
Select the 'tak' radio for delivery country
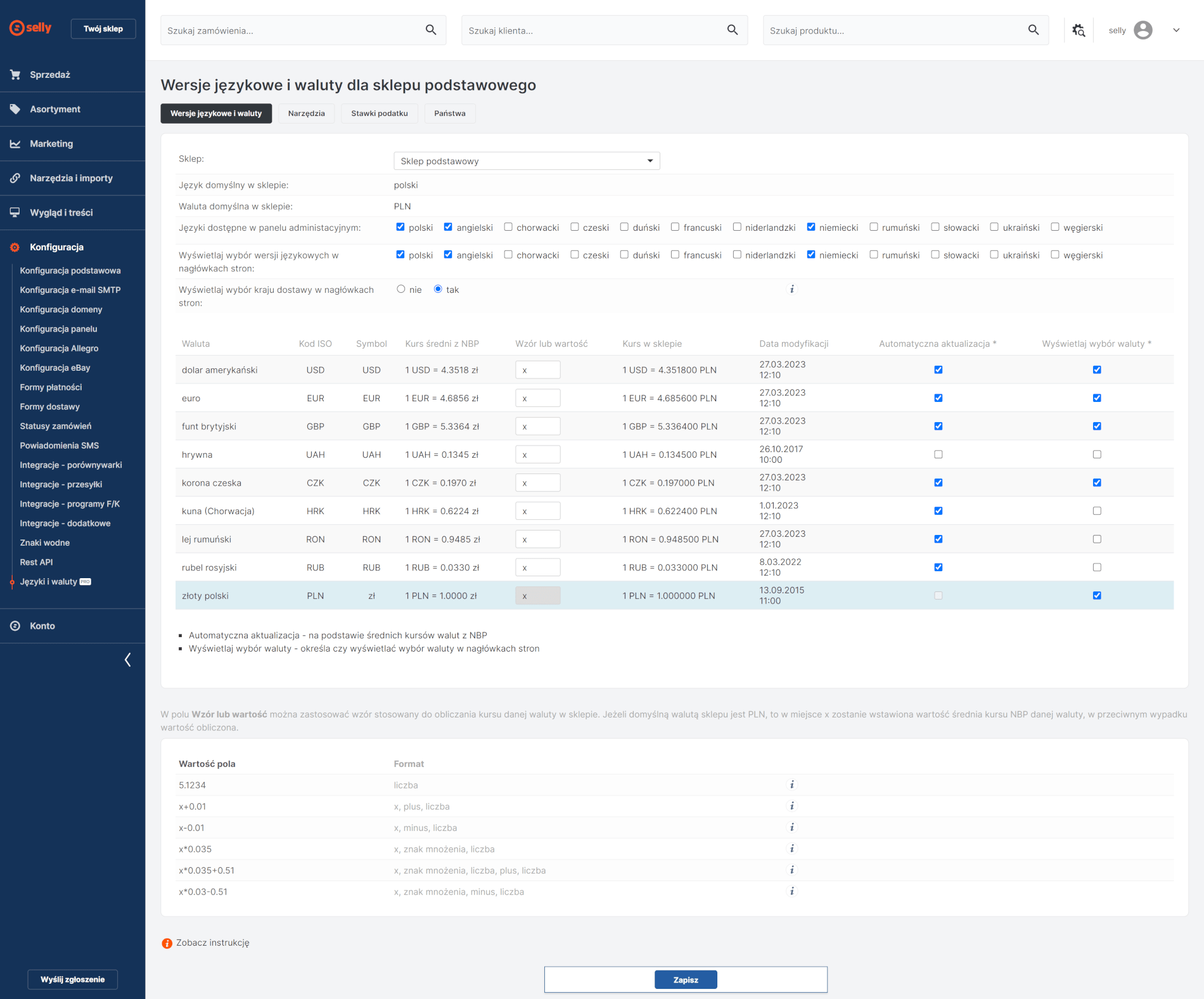438,289
